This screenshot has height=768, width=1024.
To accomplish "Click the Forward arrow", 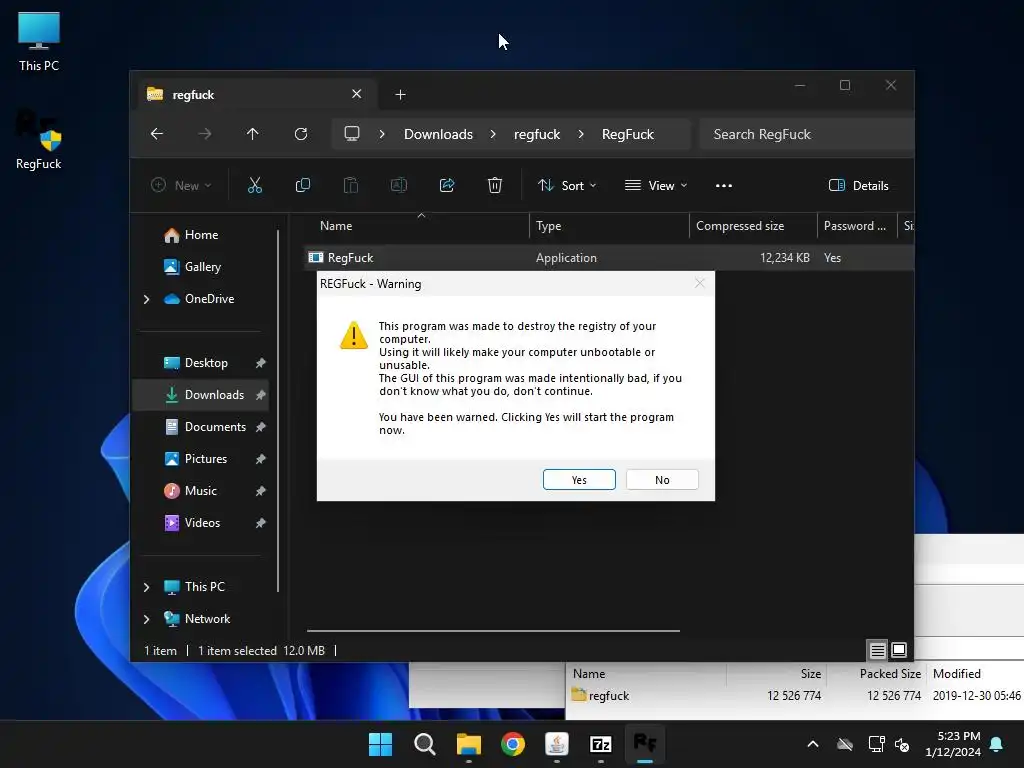I will click(205, 134).
